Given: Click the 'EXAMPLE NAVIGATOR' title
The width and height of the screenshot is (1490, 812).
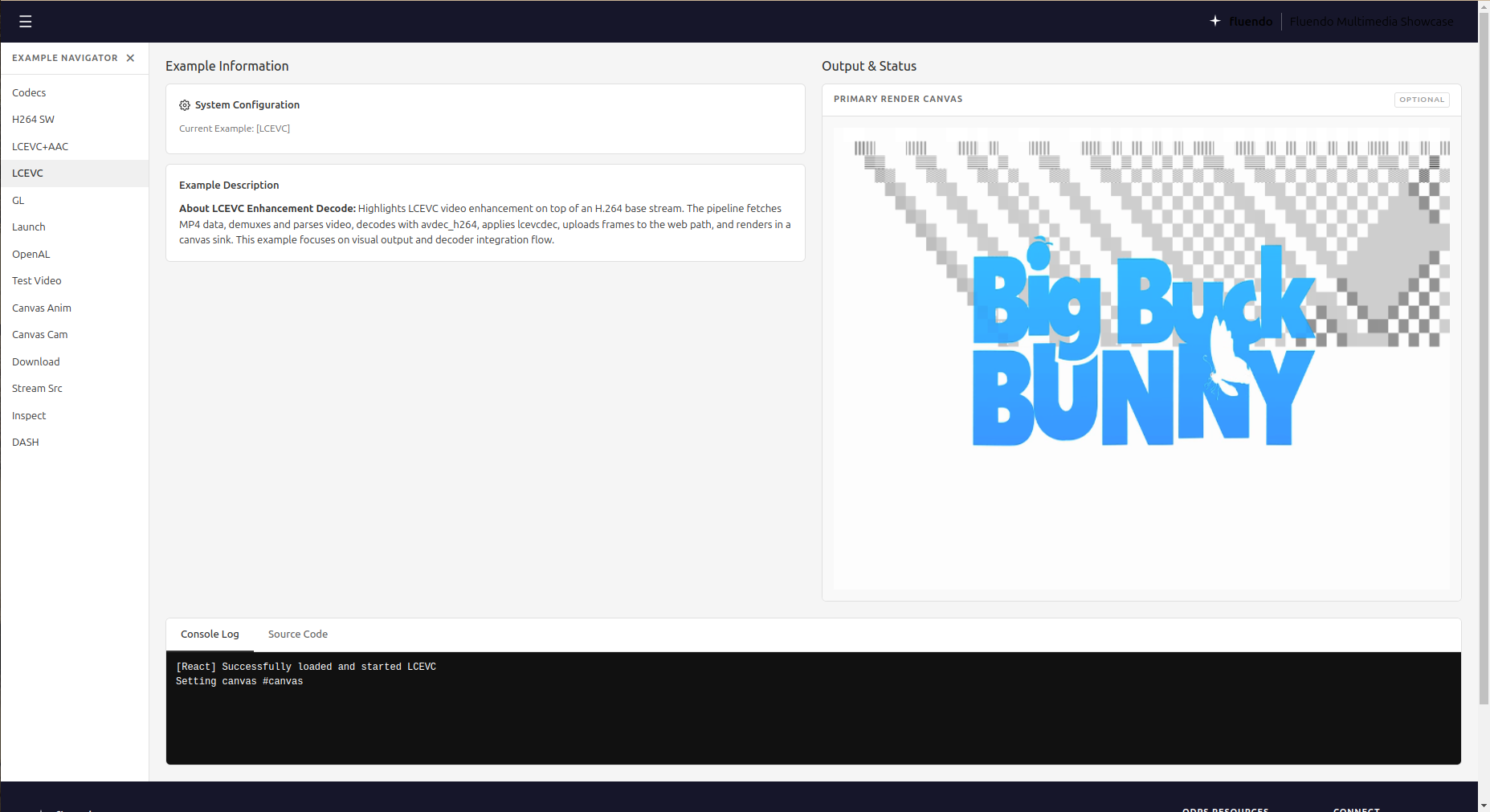Looking at the screenshot, I should coord(65,58).
